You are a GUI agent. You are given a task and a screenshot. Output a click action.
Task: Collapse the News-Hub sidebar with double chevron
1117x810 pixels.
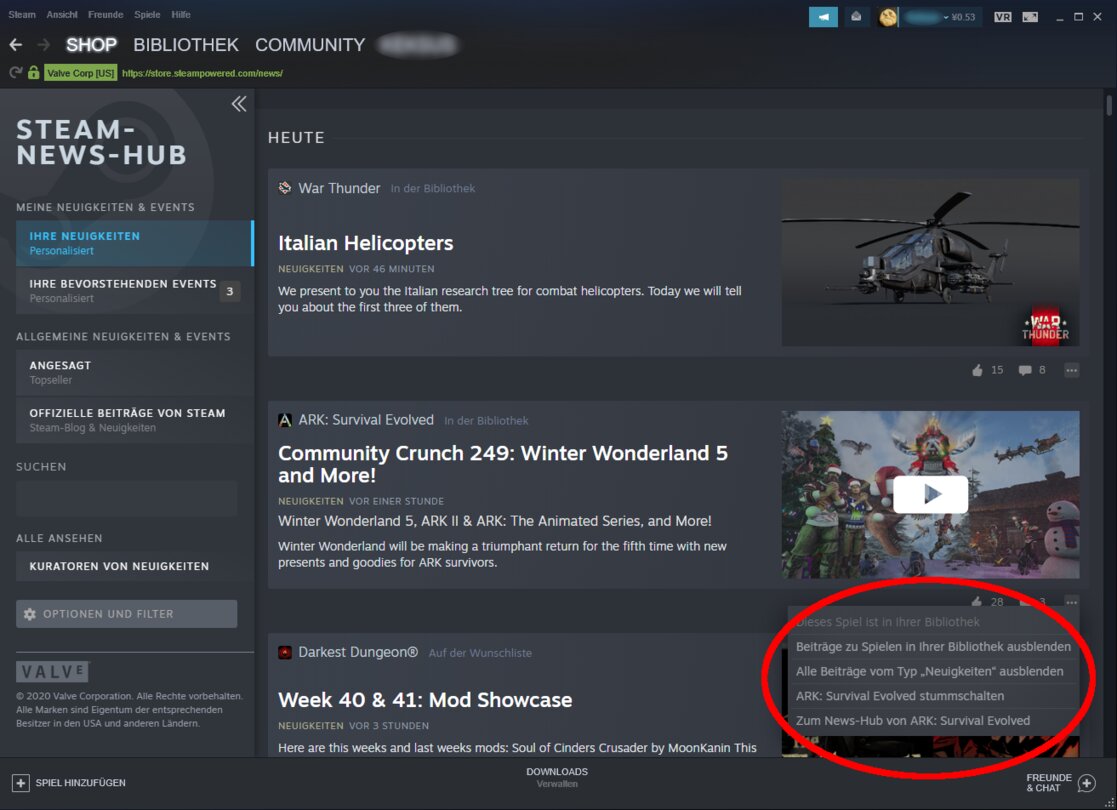(238, 103)
